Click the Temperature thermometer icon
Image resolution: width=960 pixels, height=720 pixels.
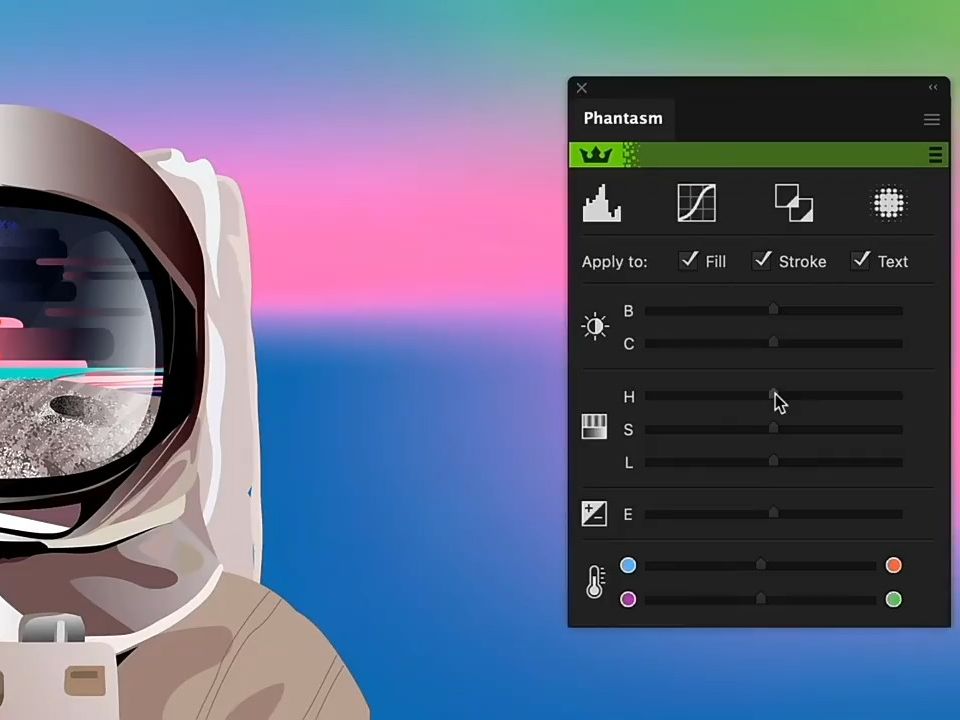pyautogui.click(x=595, y=582)
